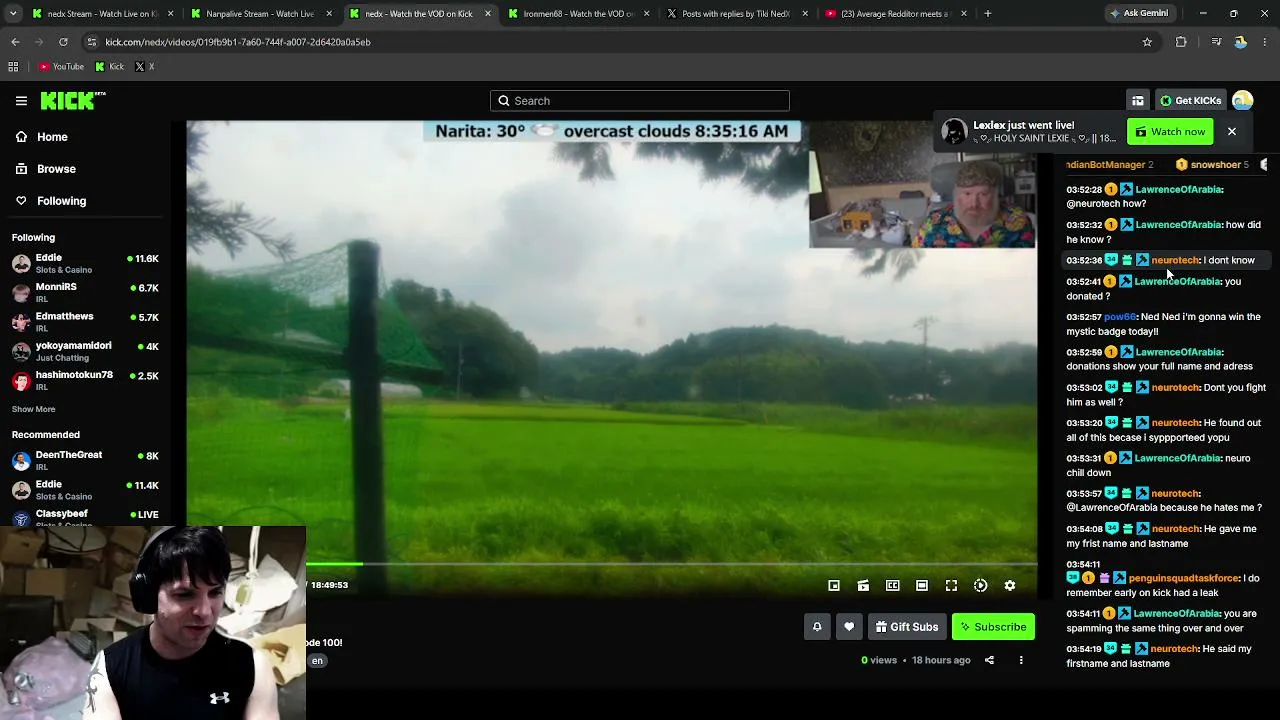The image size is (1280, 720).
Task: Open DeenTheGreat recommended channel
Action: [85, 461]
